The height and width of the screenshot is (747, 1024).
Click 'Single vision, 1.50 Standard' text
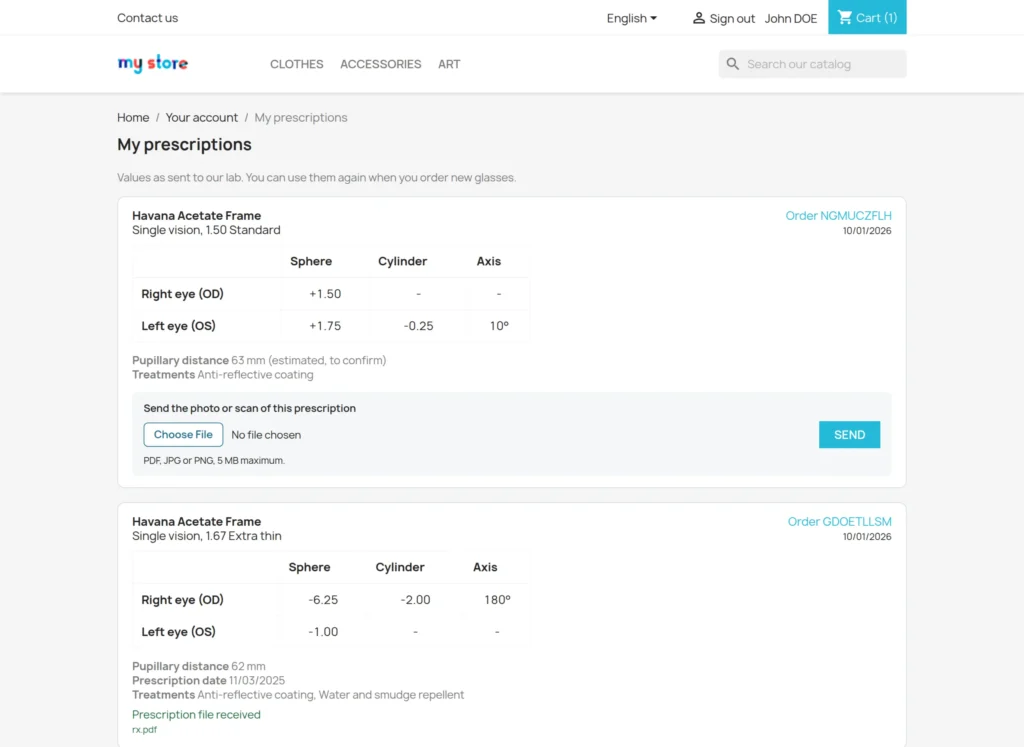tap(206, 230)
